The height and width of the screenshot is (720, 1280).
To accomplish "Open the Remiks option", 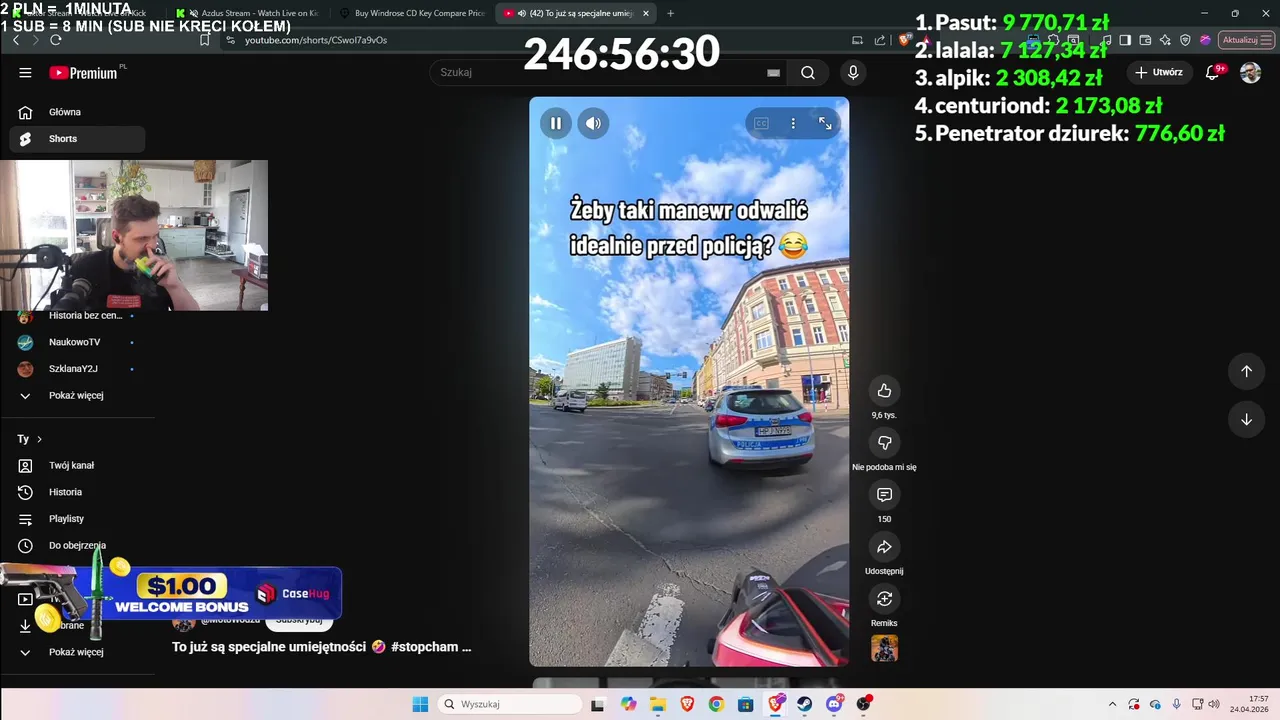I will point(884,599).
